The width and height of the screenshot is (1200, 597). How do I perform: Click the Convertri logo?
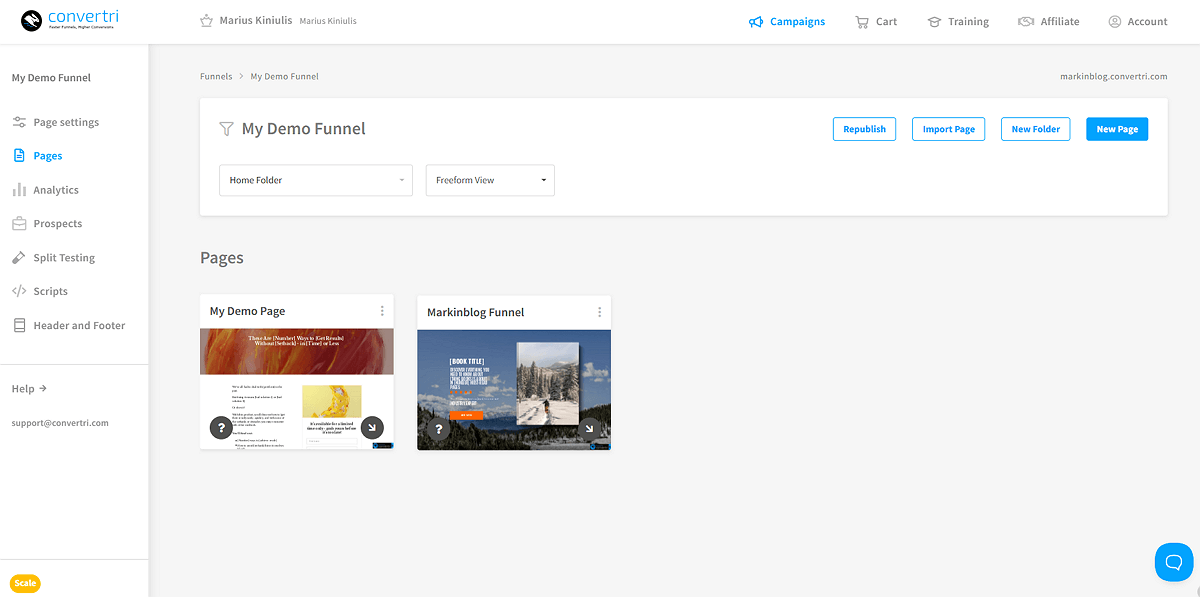(x=69, y=20)
